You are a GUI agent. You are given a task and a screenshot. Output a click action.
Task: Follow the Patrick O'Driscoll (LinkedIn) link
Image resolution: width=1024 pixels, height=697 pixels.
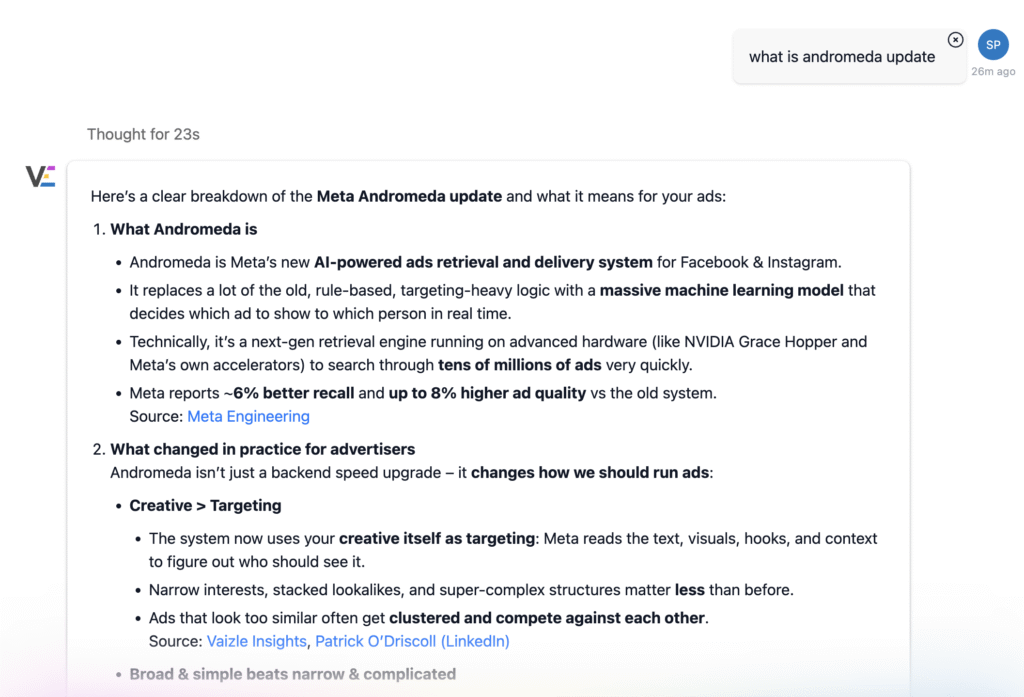(x=412, y=641)
